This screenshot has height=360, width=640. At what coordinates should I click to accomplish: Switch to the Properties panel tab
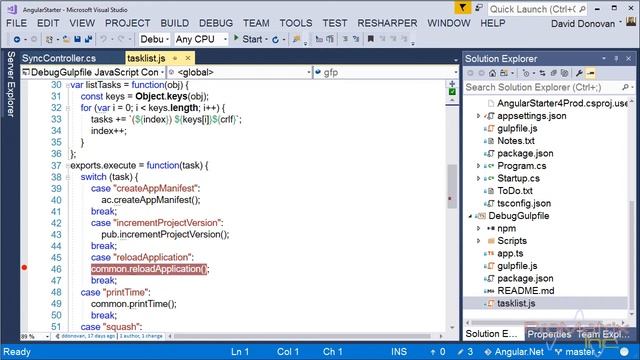(x=549, y=334)
